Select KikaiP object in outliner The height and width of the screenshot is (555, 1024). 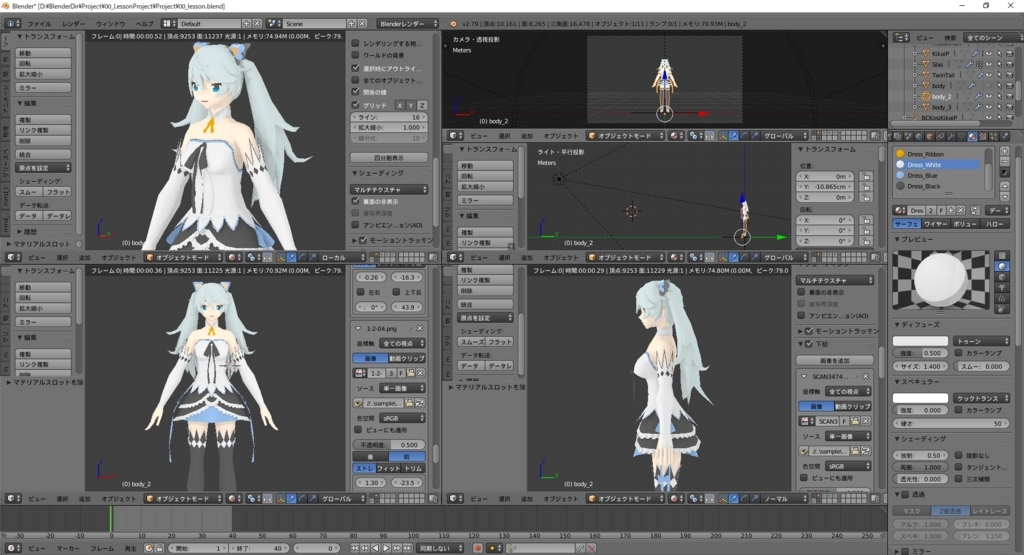click(940, 54)
